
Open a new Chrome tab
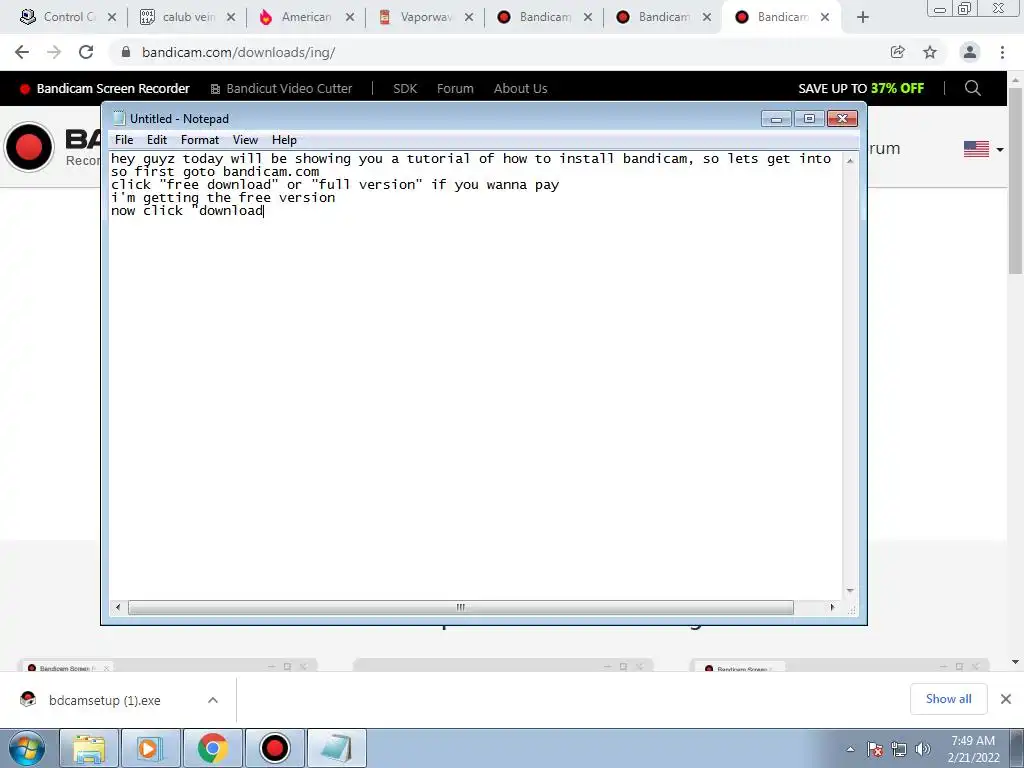coord(863,17)
